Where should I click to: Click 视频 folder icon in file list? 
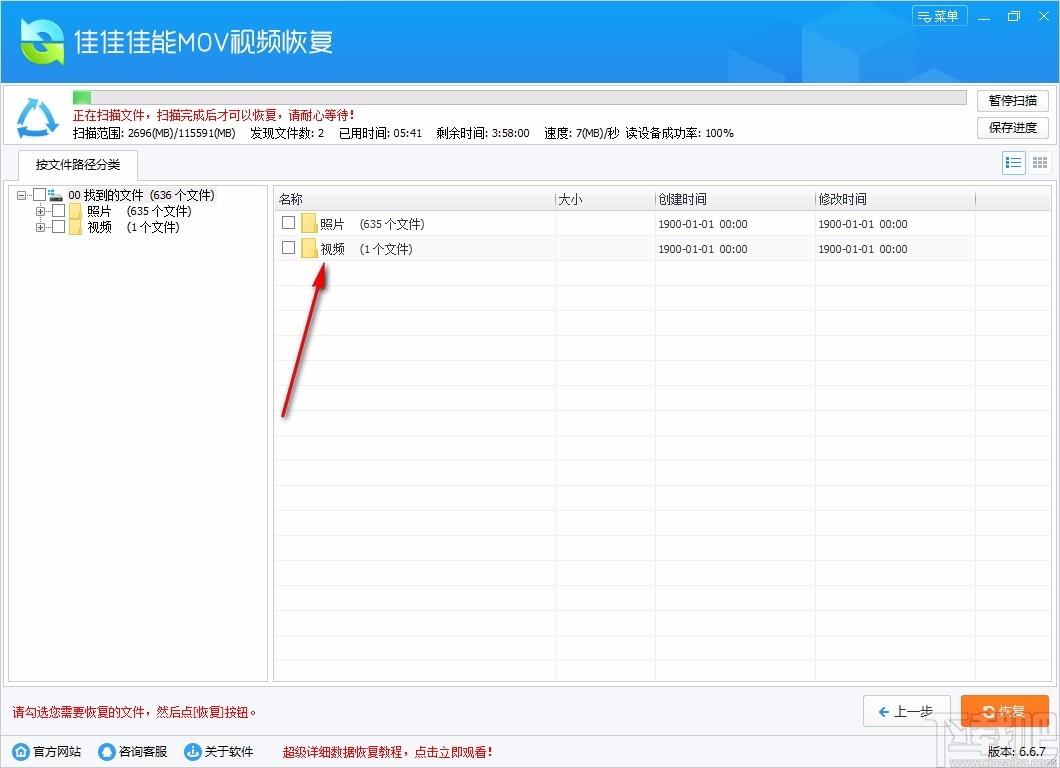click(x=309, y=248)
